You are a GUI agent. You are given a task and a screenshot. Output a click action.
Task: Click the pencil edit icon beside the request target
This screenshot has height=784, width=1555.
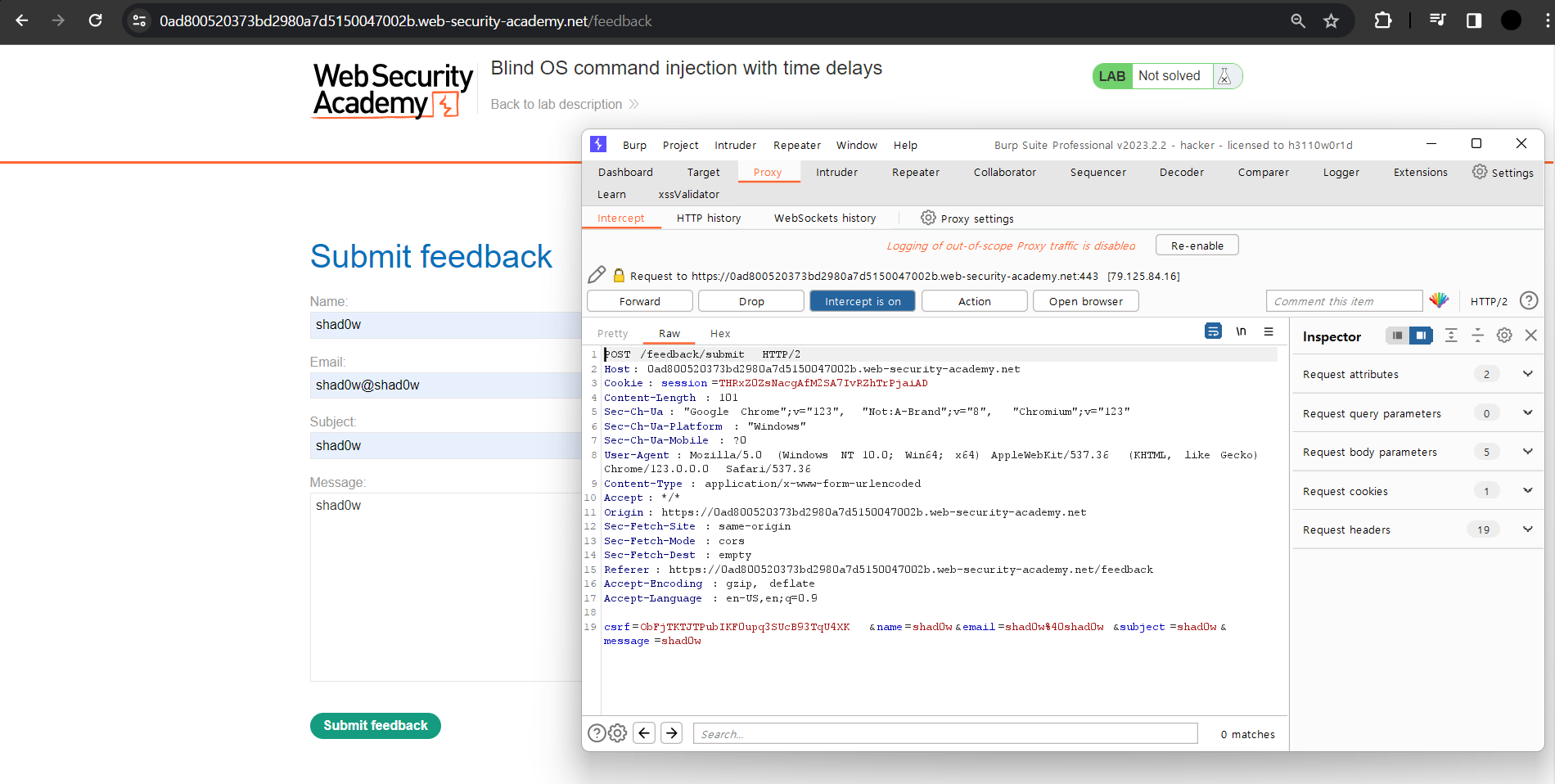tap(597, 275)
